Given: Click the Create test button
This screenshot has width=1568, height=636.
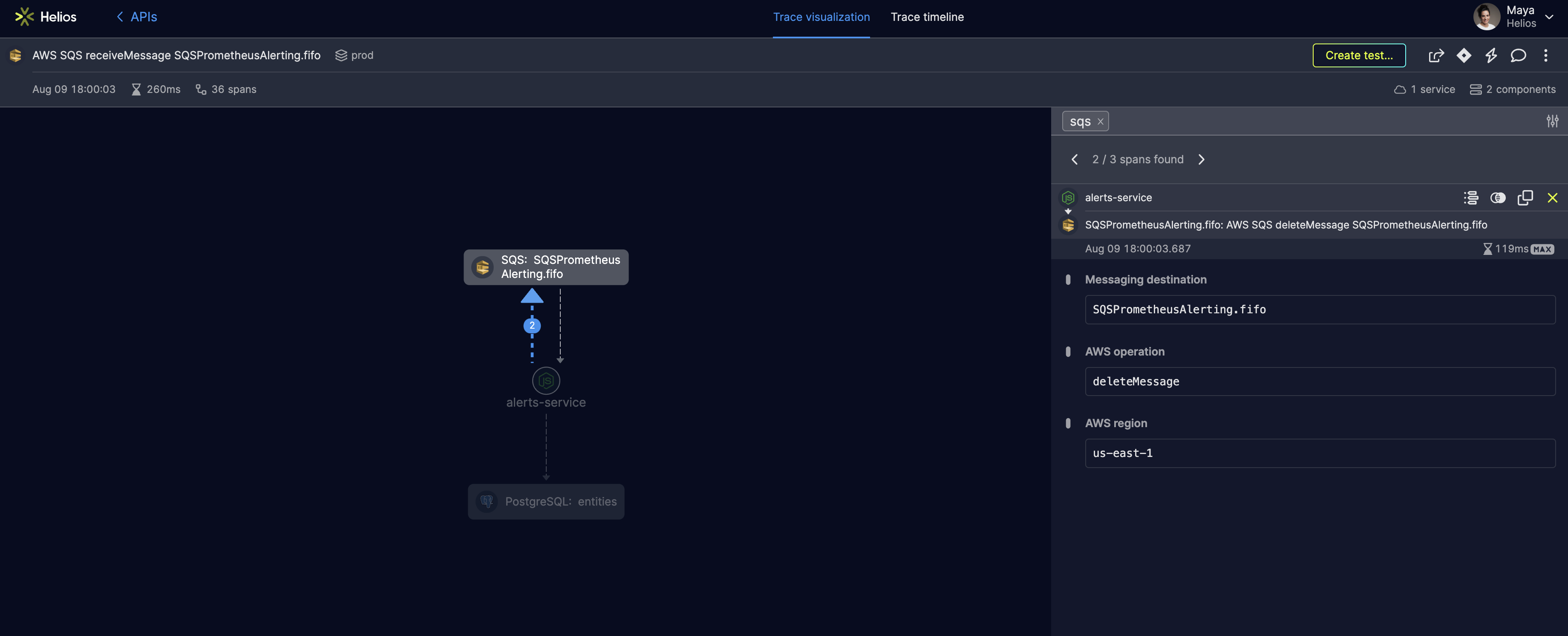Looking at the screenshot, I should [x=1359, y=55].
